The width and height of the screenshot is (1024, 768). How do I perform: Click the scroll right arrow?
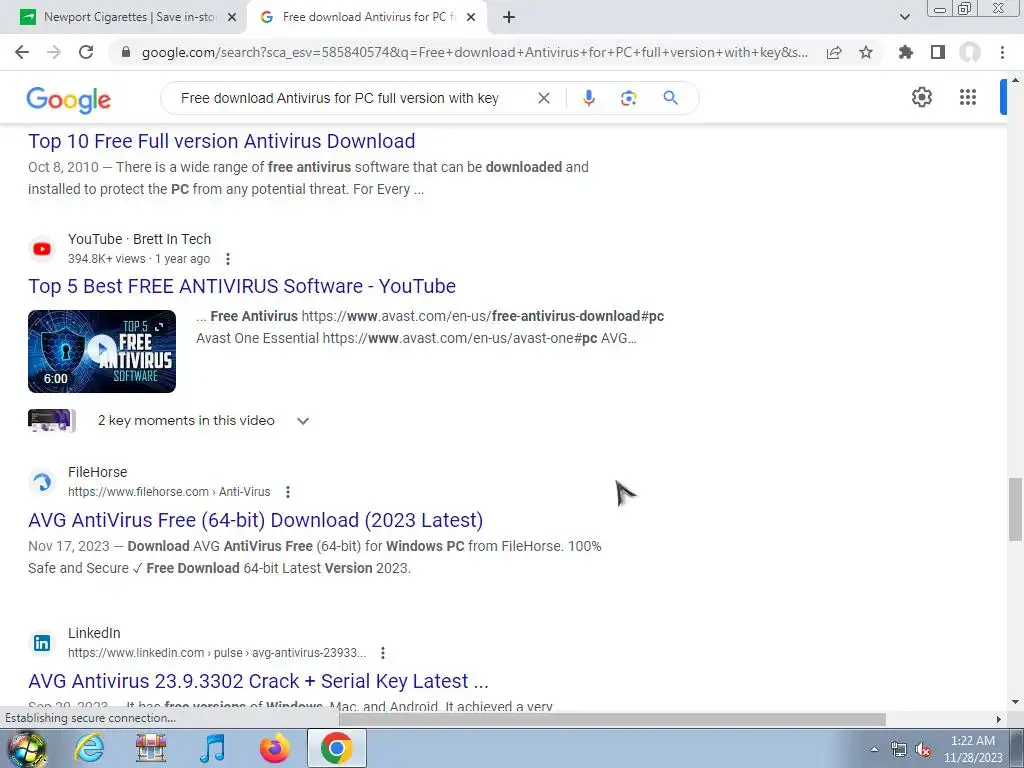(998, 719)
